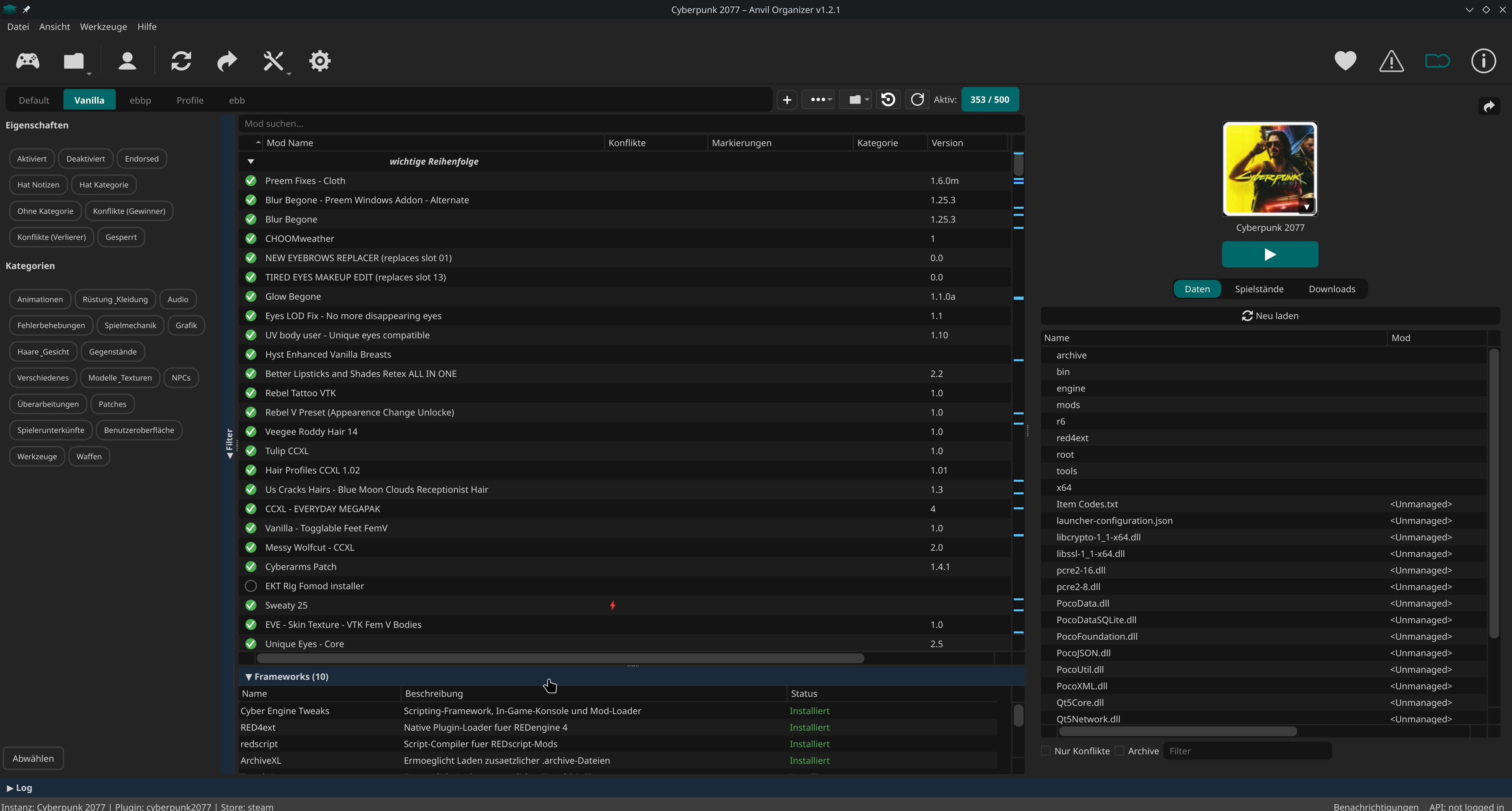The height and width of the screenshot is (811, 1512).
Task: Click the Neu laden button
Action: 1270,316
